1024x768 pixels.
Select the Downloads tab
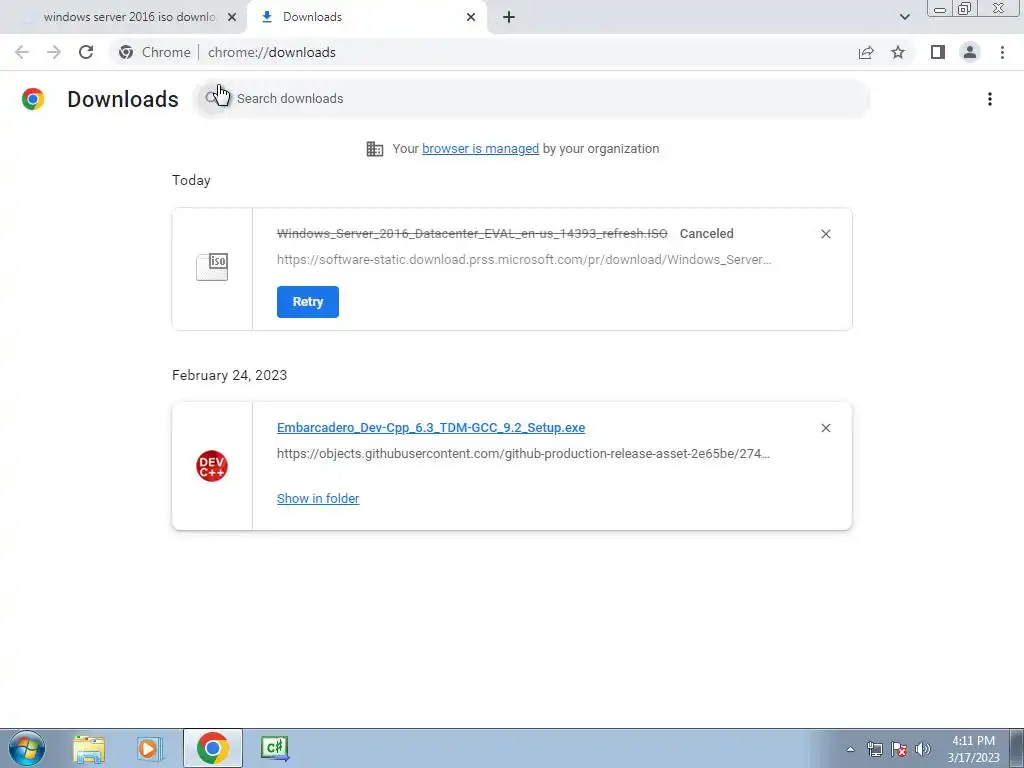(367, 17)
